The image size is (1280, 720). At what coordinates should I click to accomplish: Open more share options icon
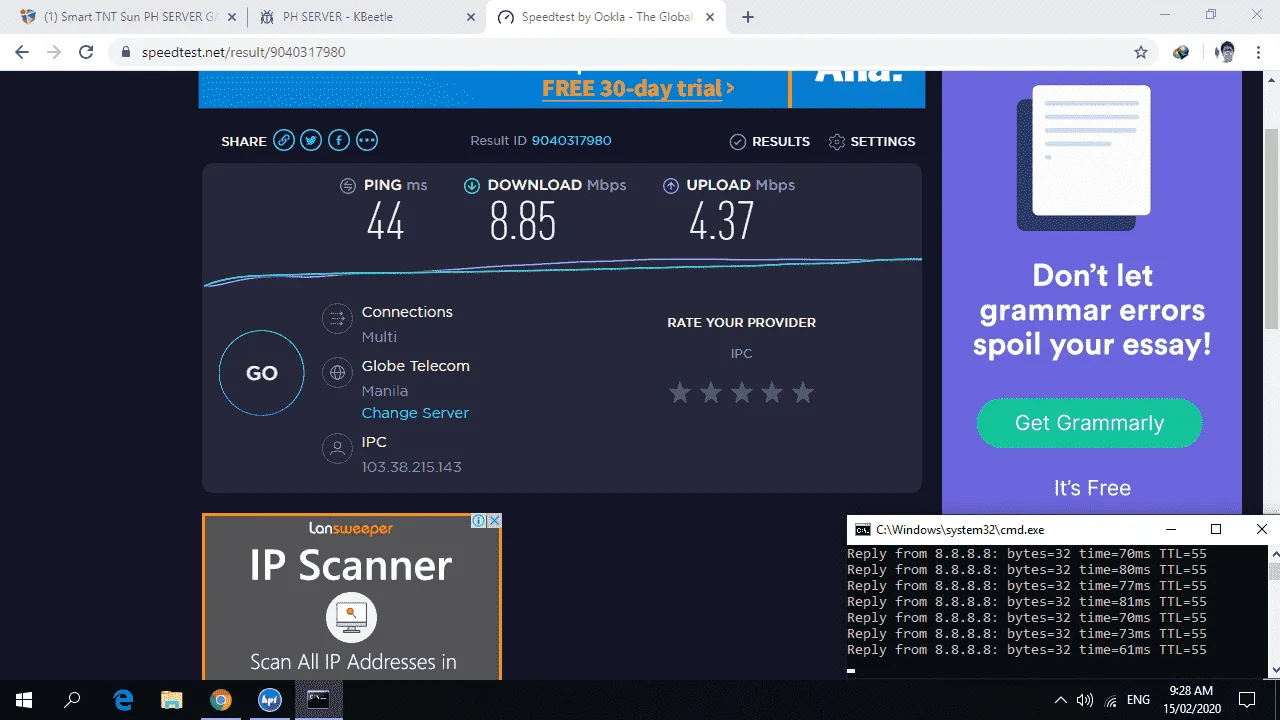[367, 141]
